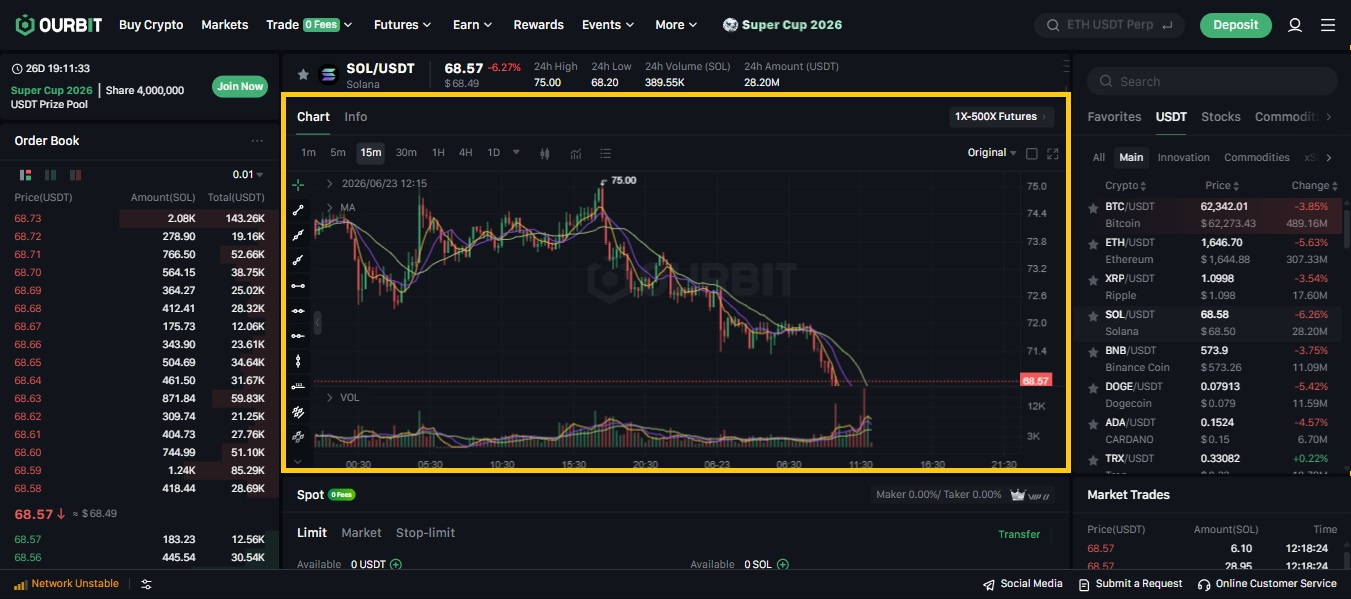
Task: Open the candlestick chart style picker
Action: tap(545, 153)
